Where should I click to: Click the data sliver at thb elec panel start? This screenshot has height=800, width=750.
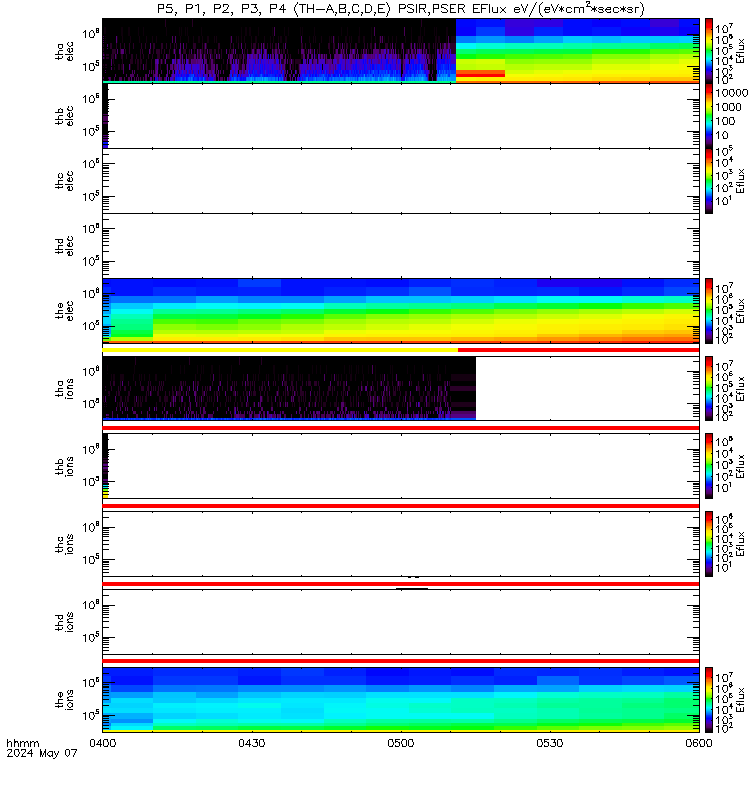click(x=106, y=115)
